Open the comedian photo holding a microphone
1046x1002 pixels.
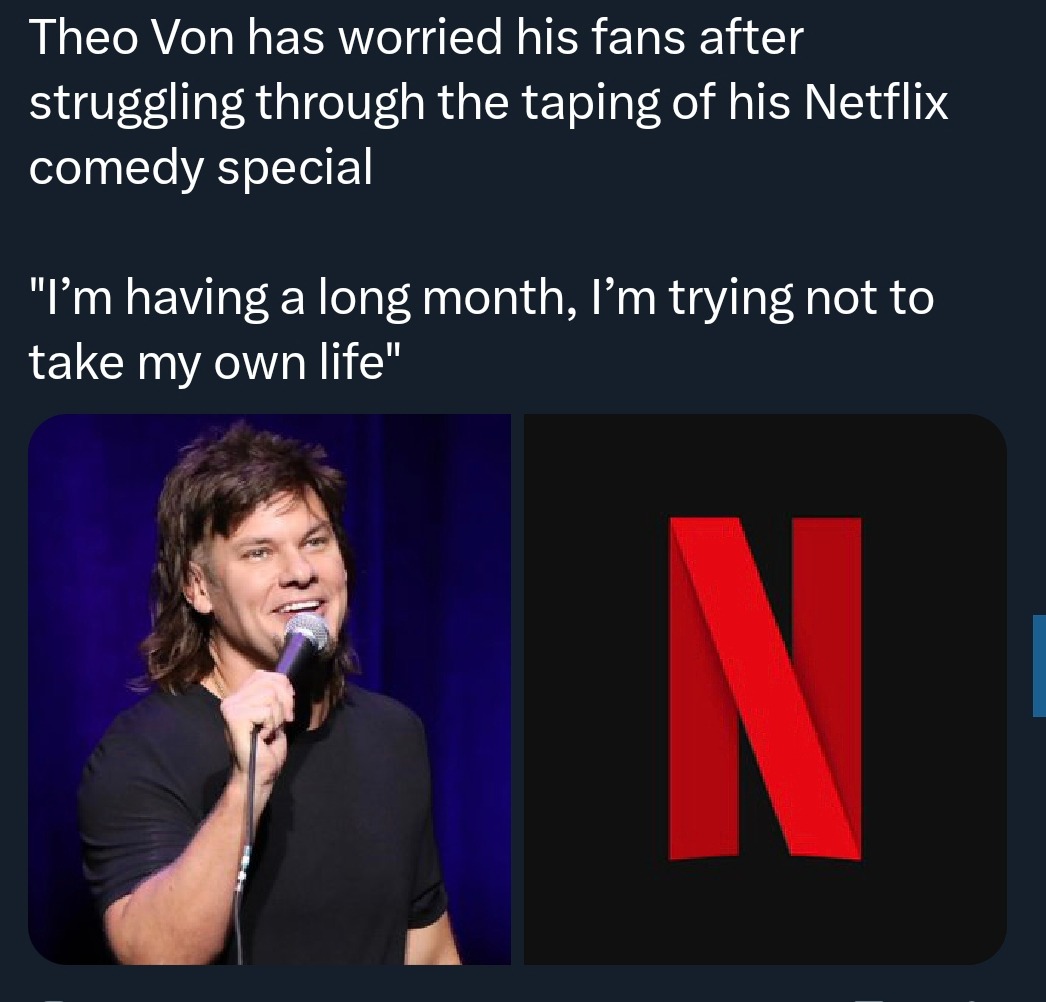(268, 690)
